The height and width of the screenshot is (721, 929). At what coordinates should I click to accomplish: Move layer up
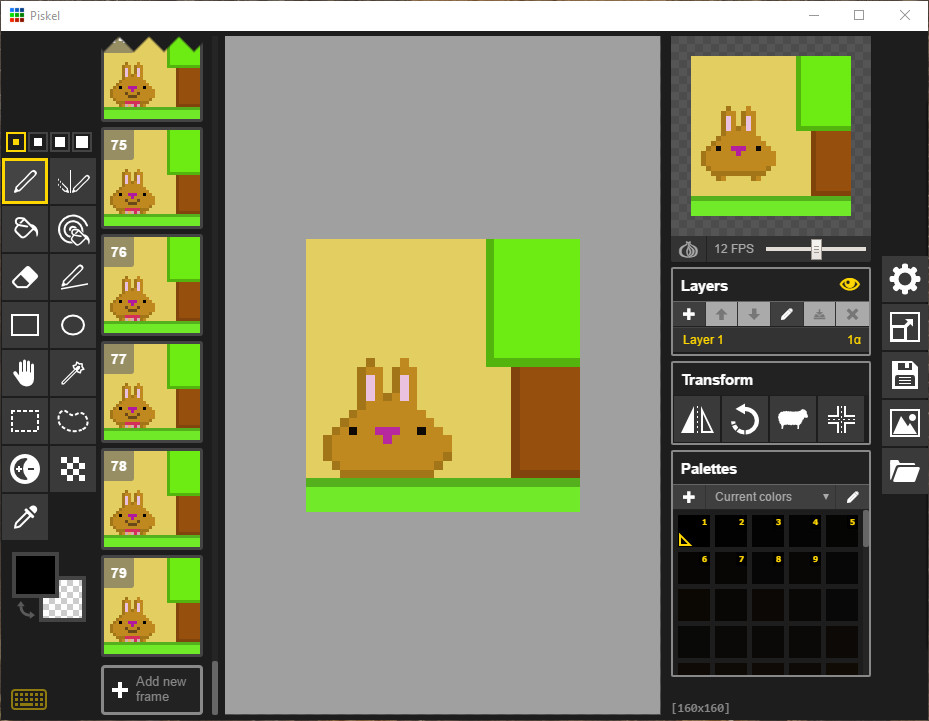coord(721,314)
